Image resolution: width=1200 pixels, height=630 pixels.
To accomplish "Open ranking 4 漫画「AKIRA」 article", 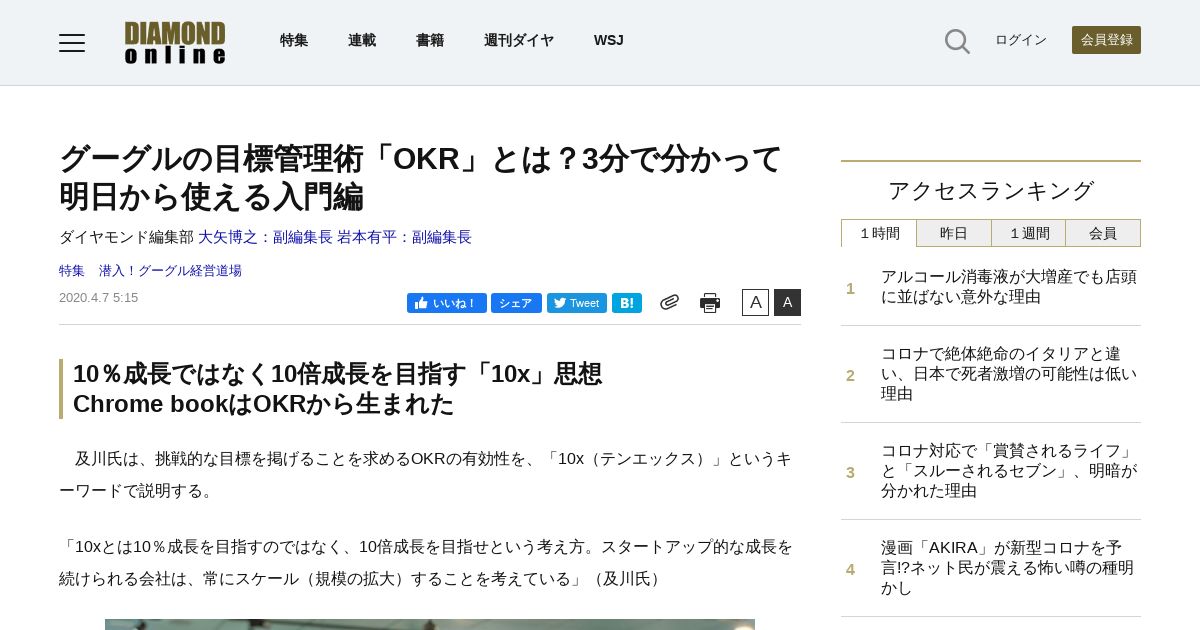I will point(1009,568).
